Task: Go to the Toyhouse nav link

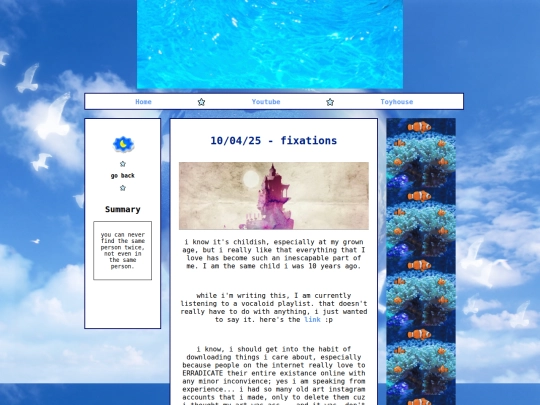Action: (397, 102)
